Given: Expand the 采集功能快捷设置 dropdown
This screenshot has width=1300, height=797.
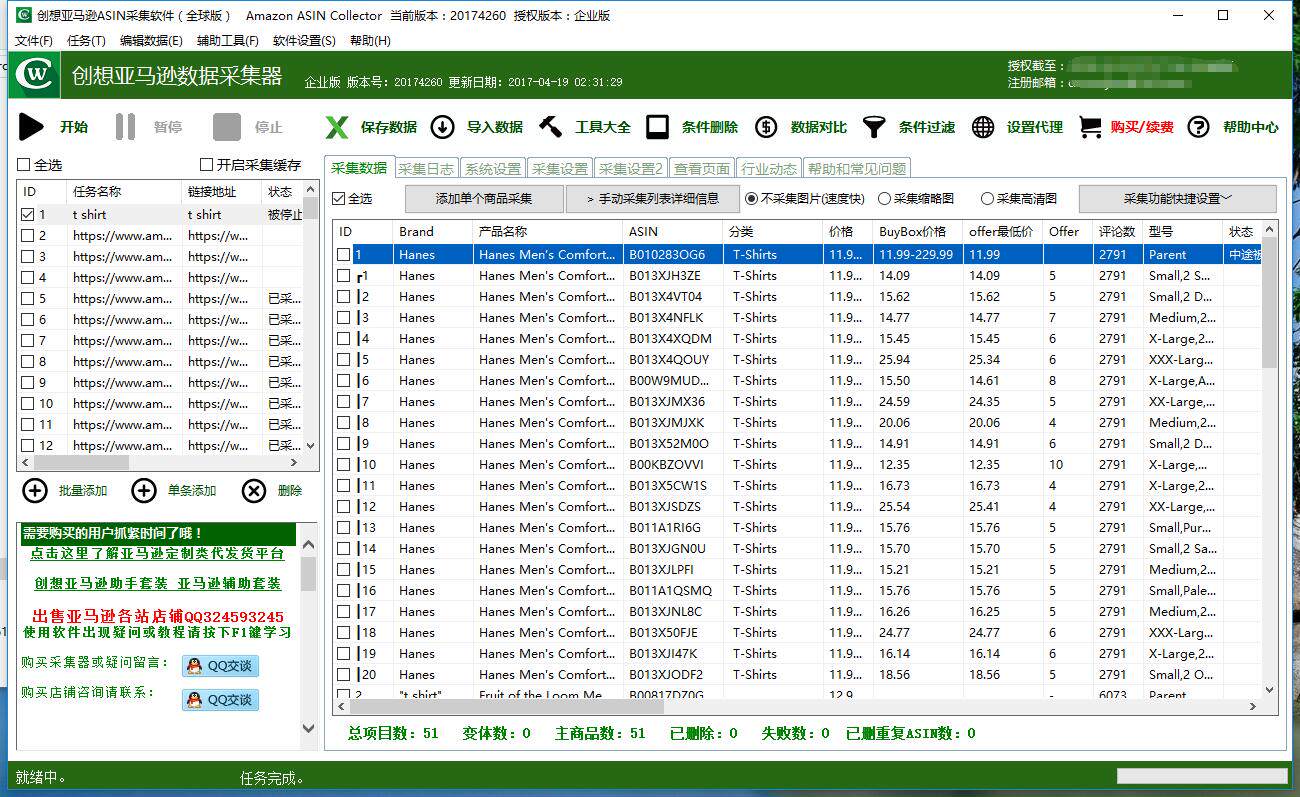Looking at the screenshot, I should point(1177,198).
